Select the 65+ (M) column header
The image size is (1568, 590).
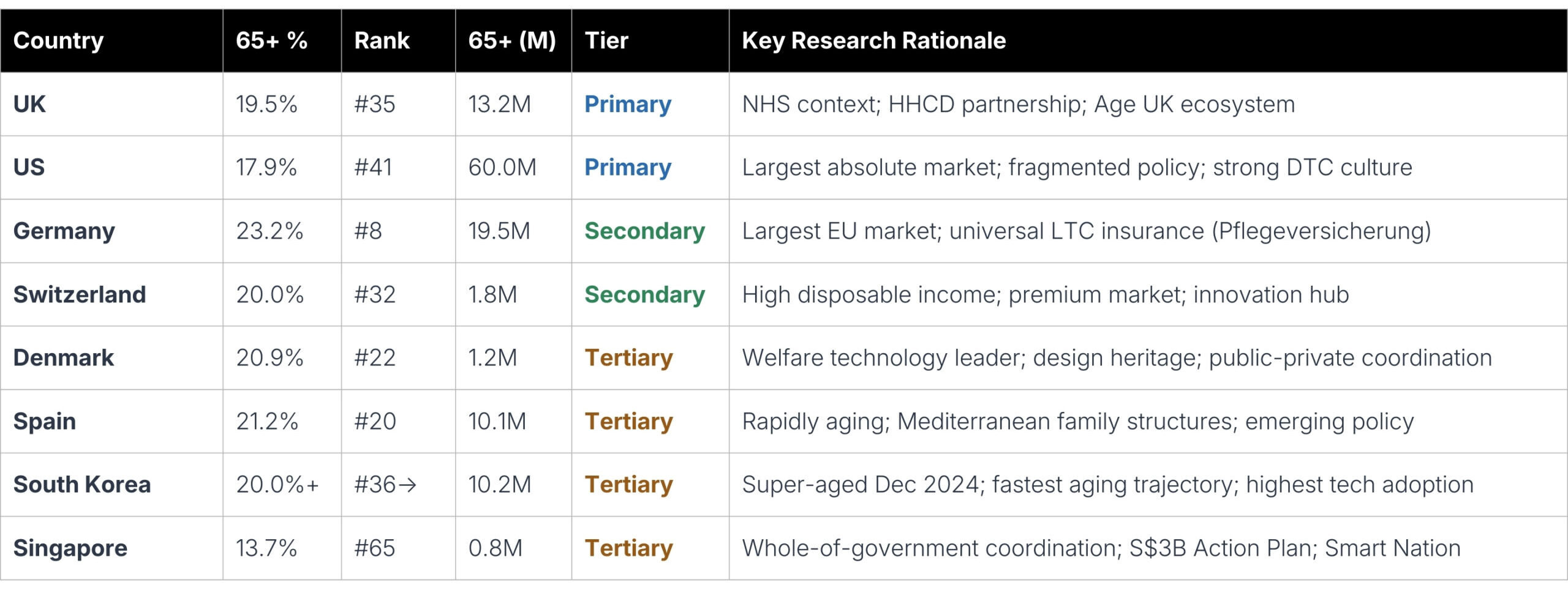[x=512, y=40]
